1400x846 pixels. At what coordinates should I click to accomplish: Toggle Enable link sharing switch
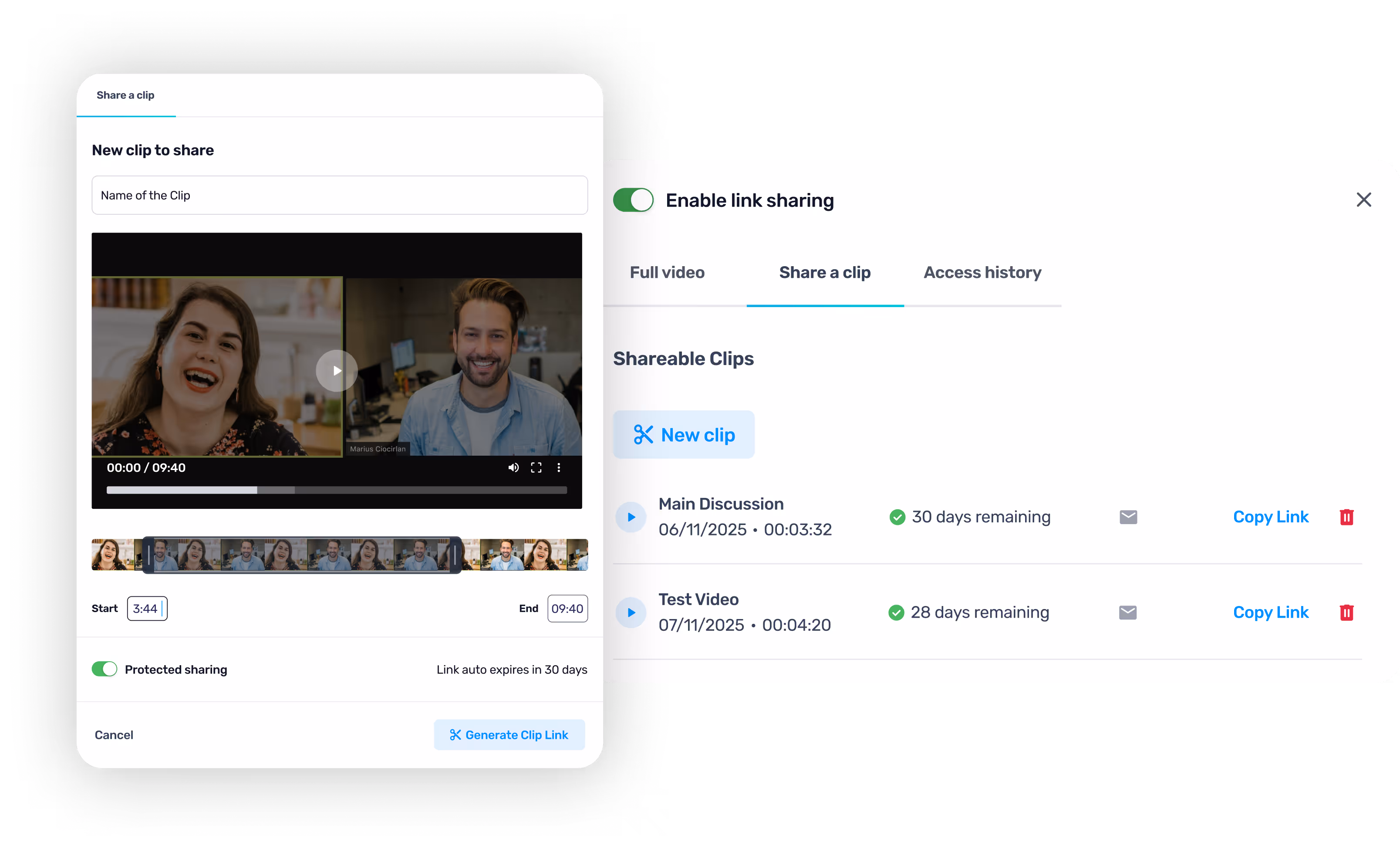[633, 200]
